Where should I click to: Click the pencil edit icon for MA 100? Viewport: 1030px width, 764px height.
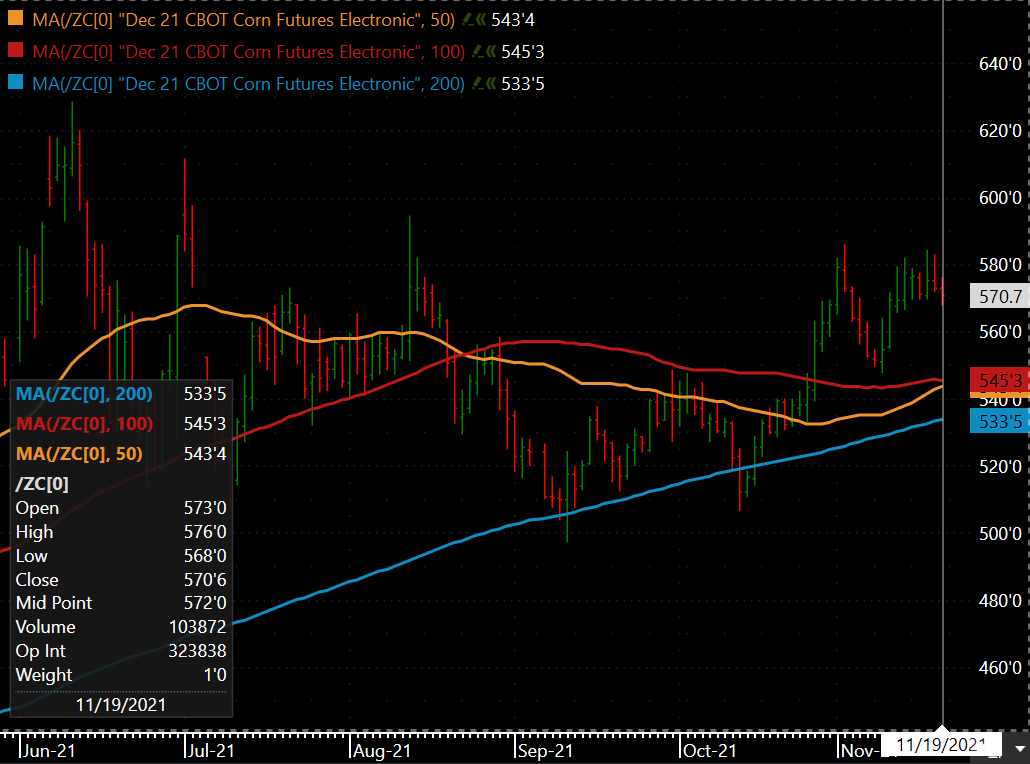pyautogui.click(x=478, y=51)
